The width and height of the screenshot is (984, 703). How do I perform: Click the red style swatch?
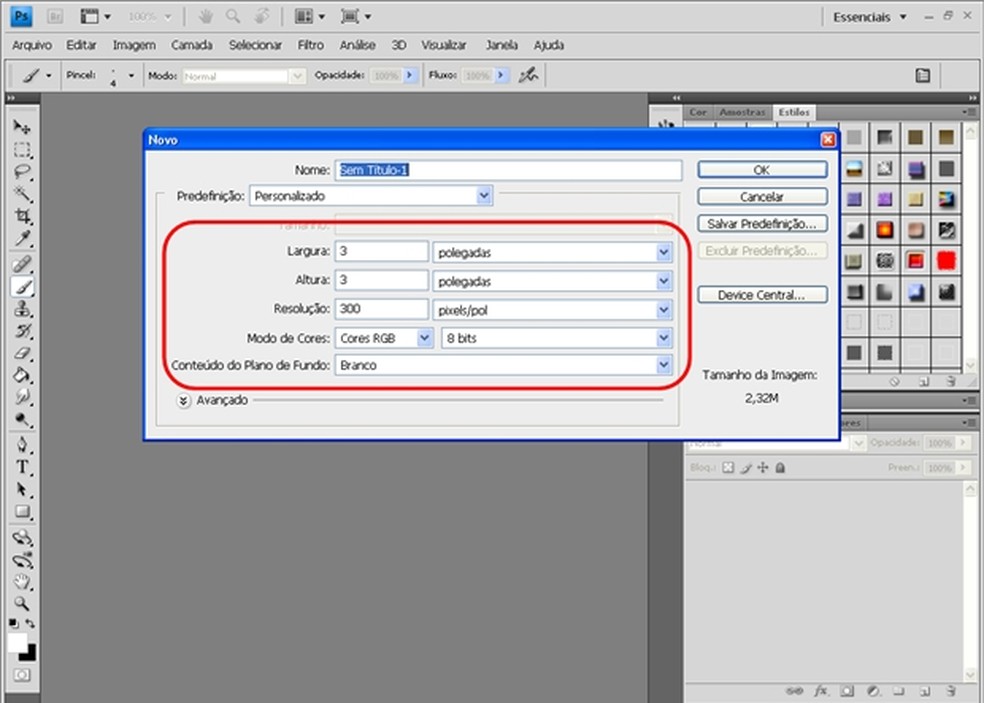[945, 261]
